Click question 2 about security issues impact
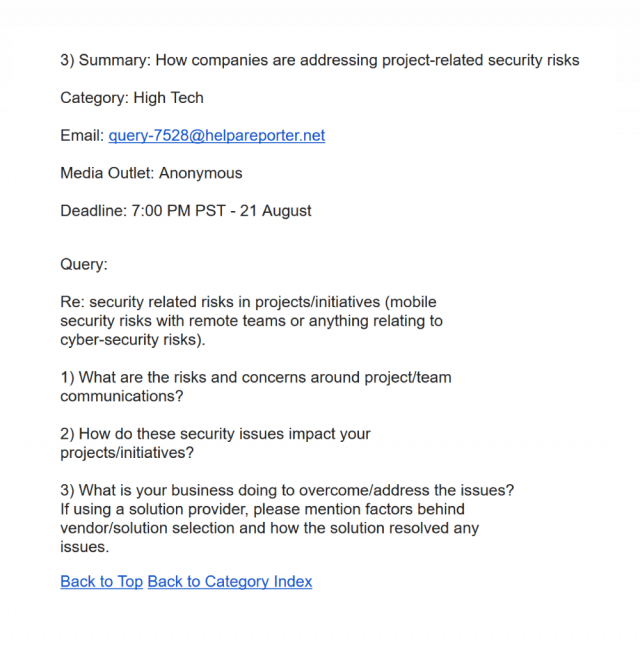640x646 pixels. [x=215, y=434]
